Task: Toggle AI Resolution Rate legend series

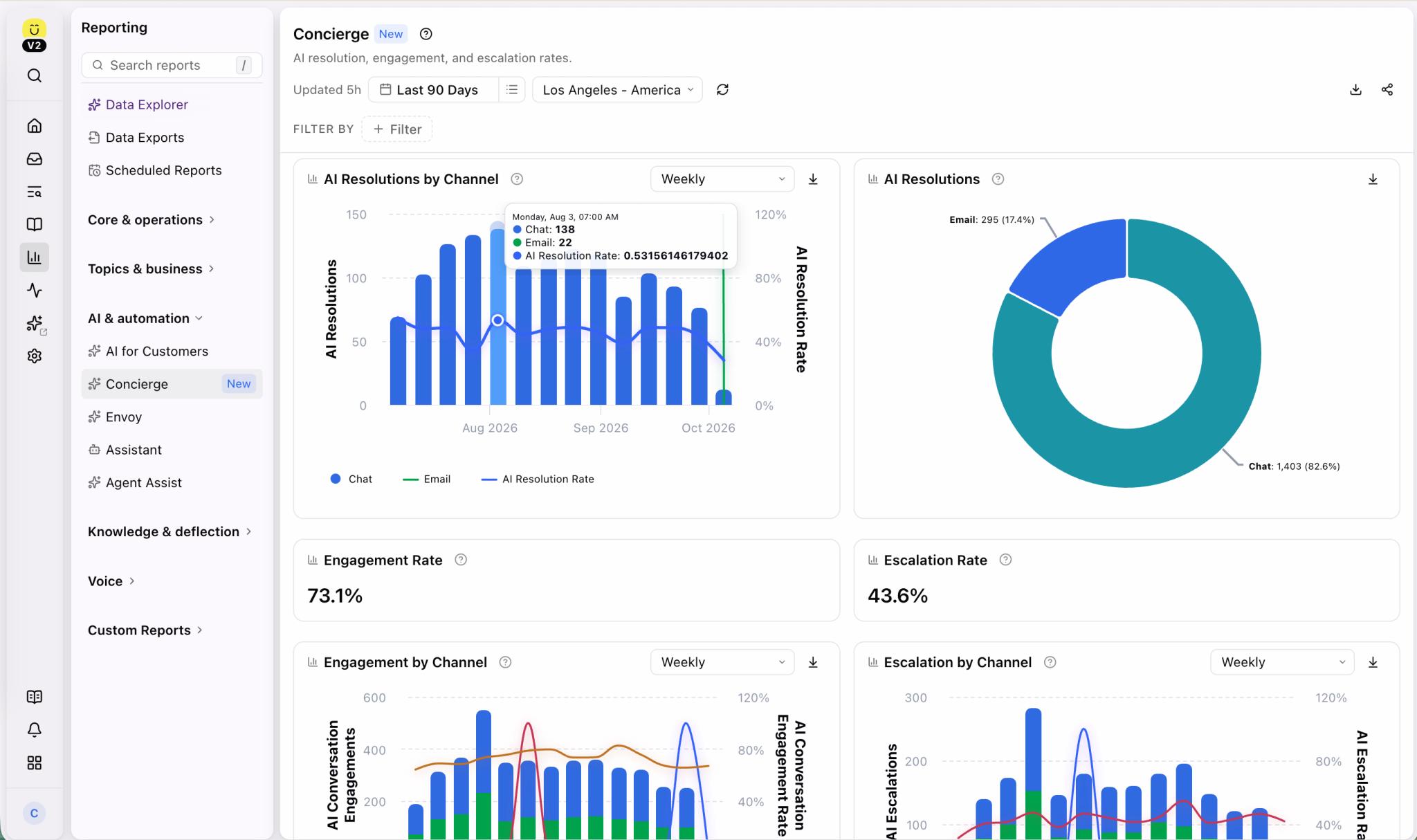Action: click(x=538, y=479)
